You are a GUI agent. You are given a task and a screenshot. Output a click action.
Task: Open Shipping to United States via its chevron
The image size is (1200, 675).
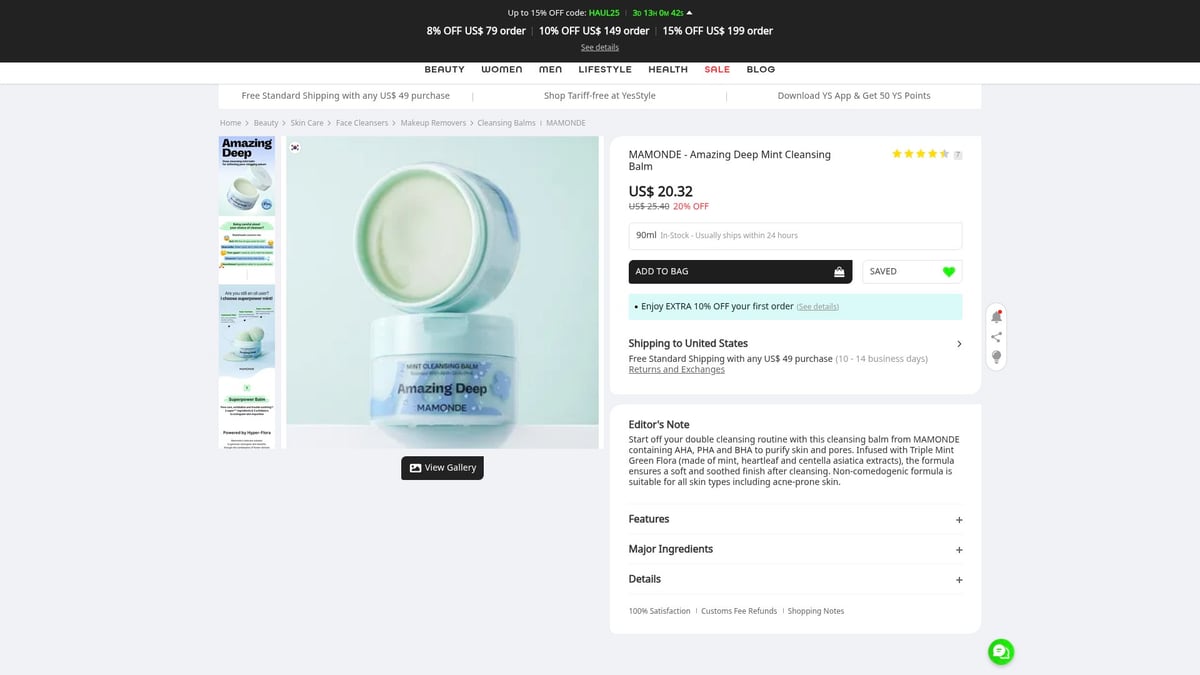pos(958,343)
